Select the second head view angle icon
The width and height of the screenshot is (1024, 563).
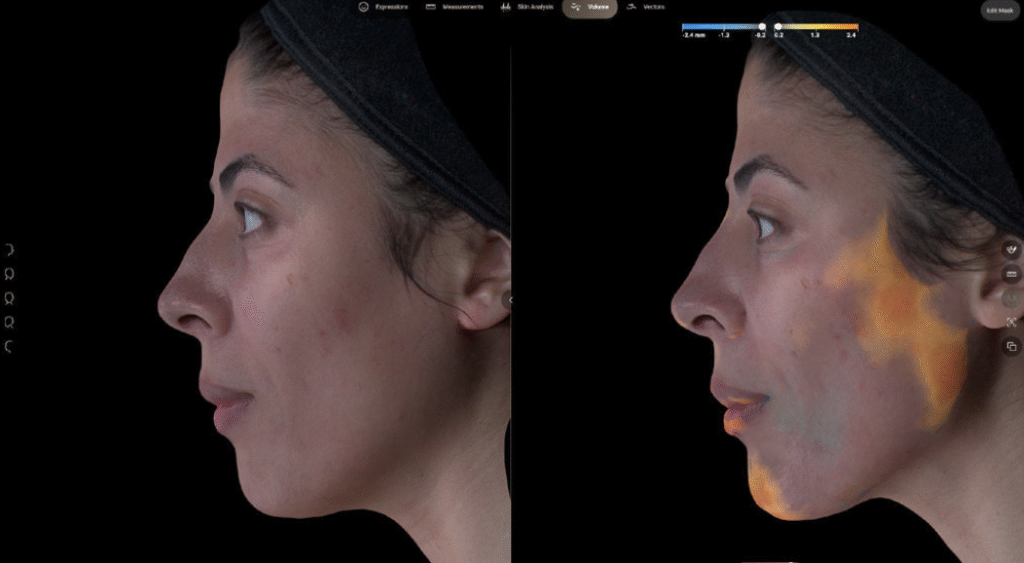[x=9, y=274]
